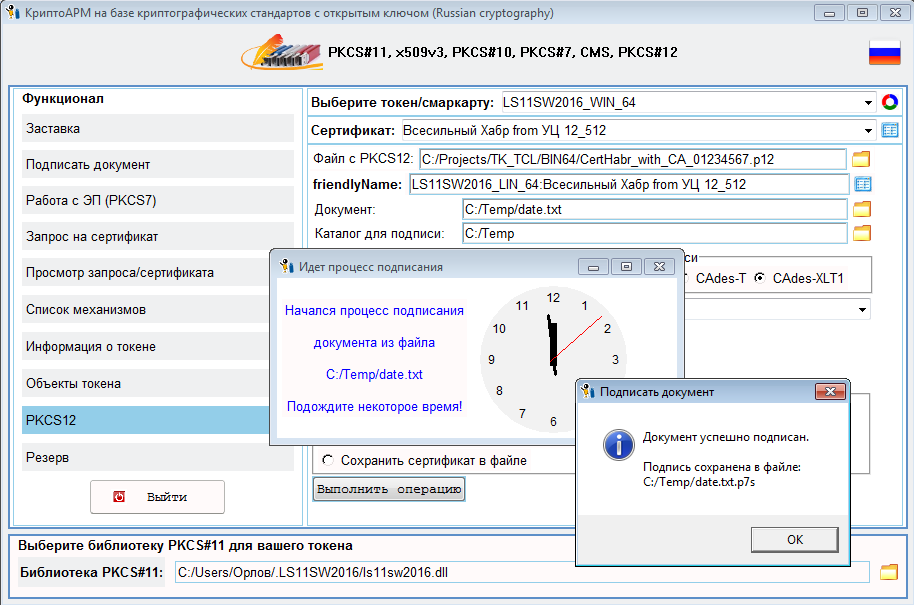Click folder icon next to Документ field
Screen dimensions: 914x605
tap(861, 209)
